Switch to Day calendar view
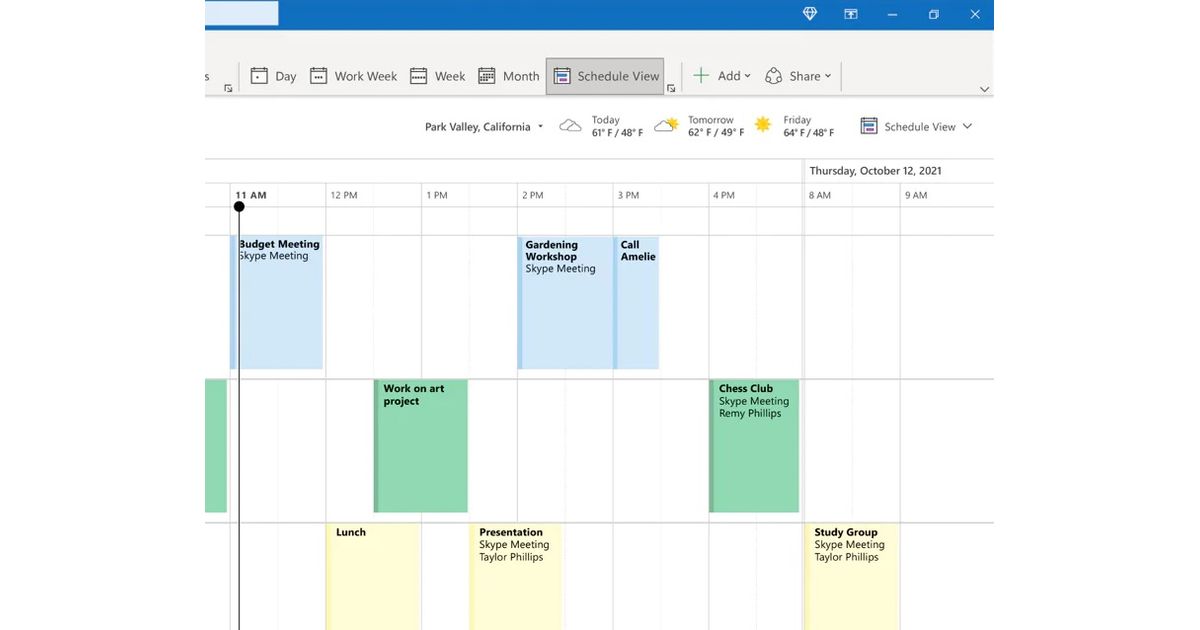This screenshot has height=630, width=1200. [273, 76]
